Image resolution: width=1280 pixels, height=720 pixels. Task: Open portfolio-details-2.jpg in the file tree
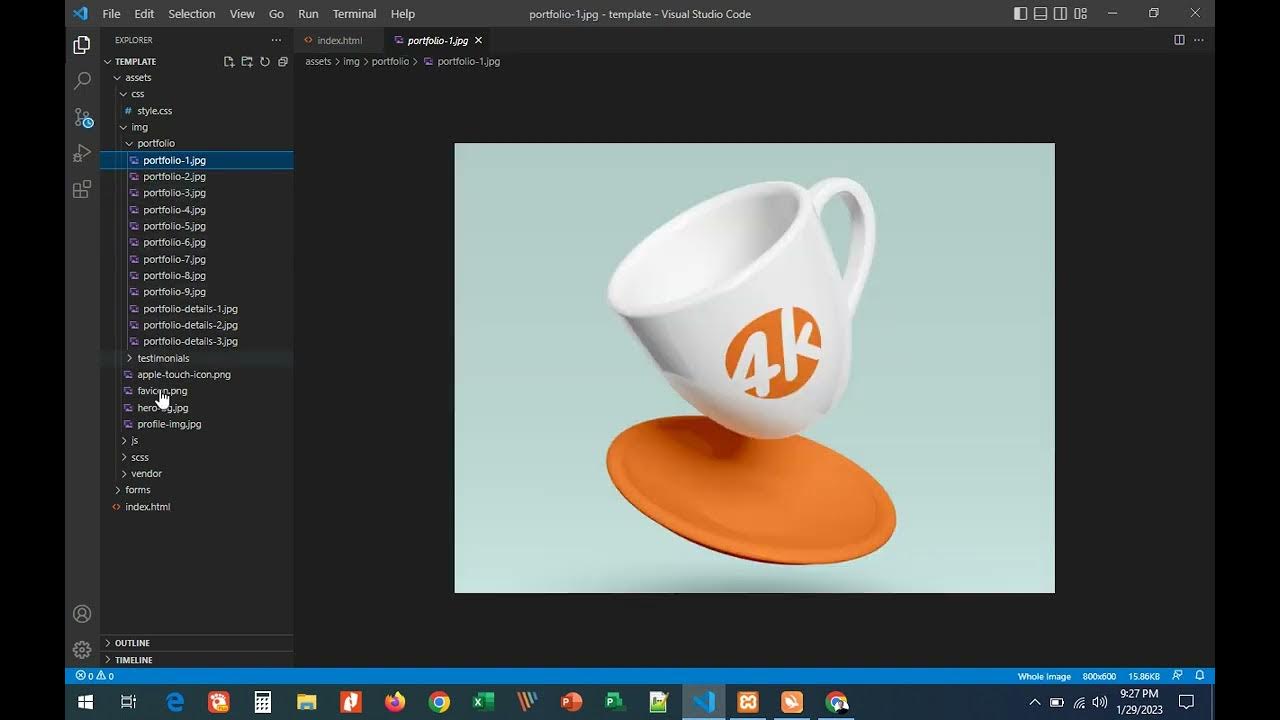(190, 325)
